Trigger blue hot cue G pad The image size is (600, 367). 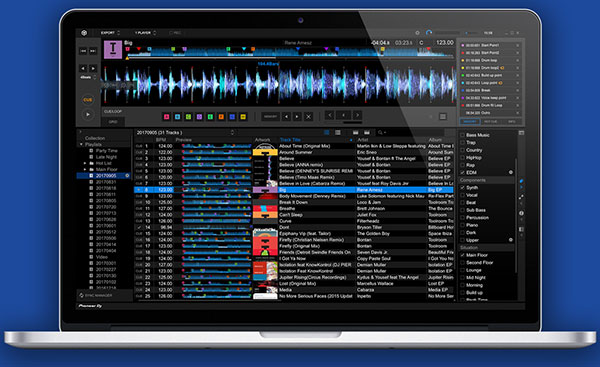pyautogui.click(x=232, y=117)
